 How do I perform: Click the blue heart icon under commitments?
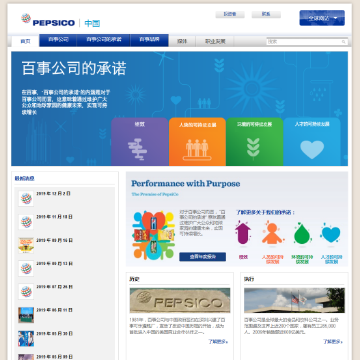point(331,233)
